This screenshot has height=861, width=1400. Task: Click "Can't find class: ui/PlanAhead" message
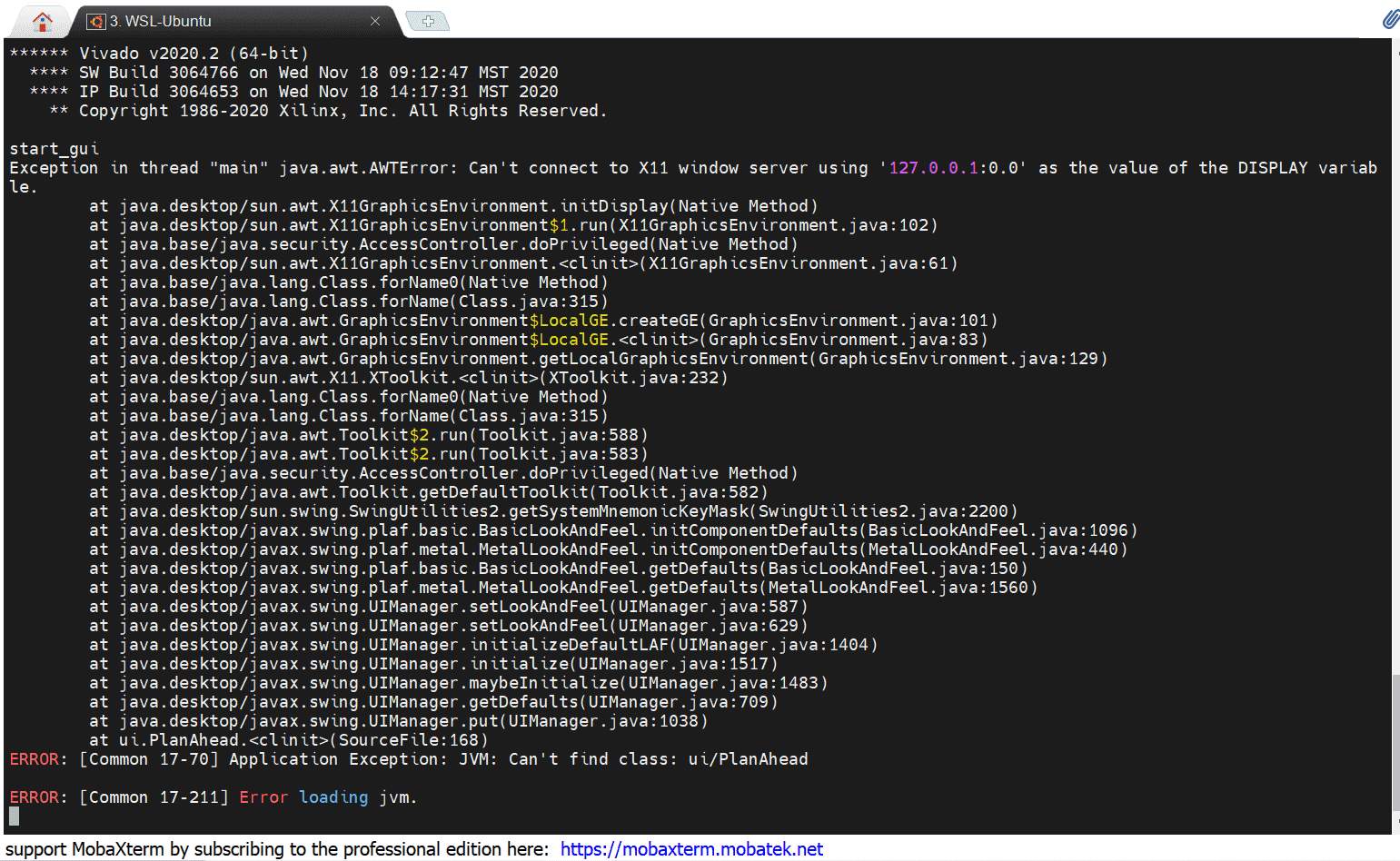(658, 759)
